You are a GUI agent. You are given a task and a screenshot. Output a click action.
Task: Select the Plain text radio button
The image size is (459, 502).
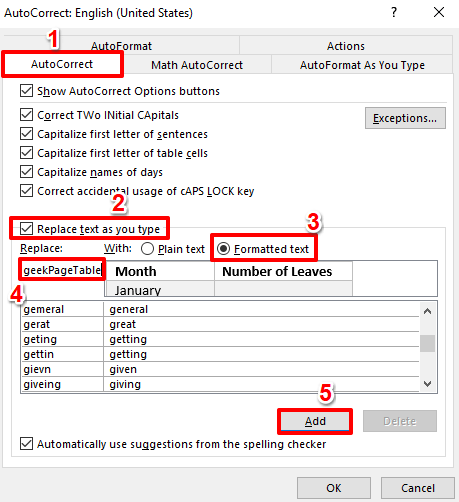(147, 249)
